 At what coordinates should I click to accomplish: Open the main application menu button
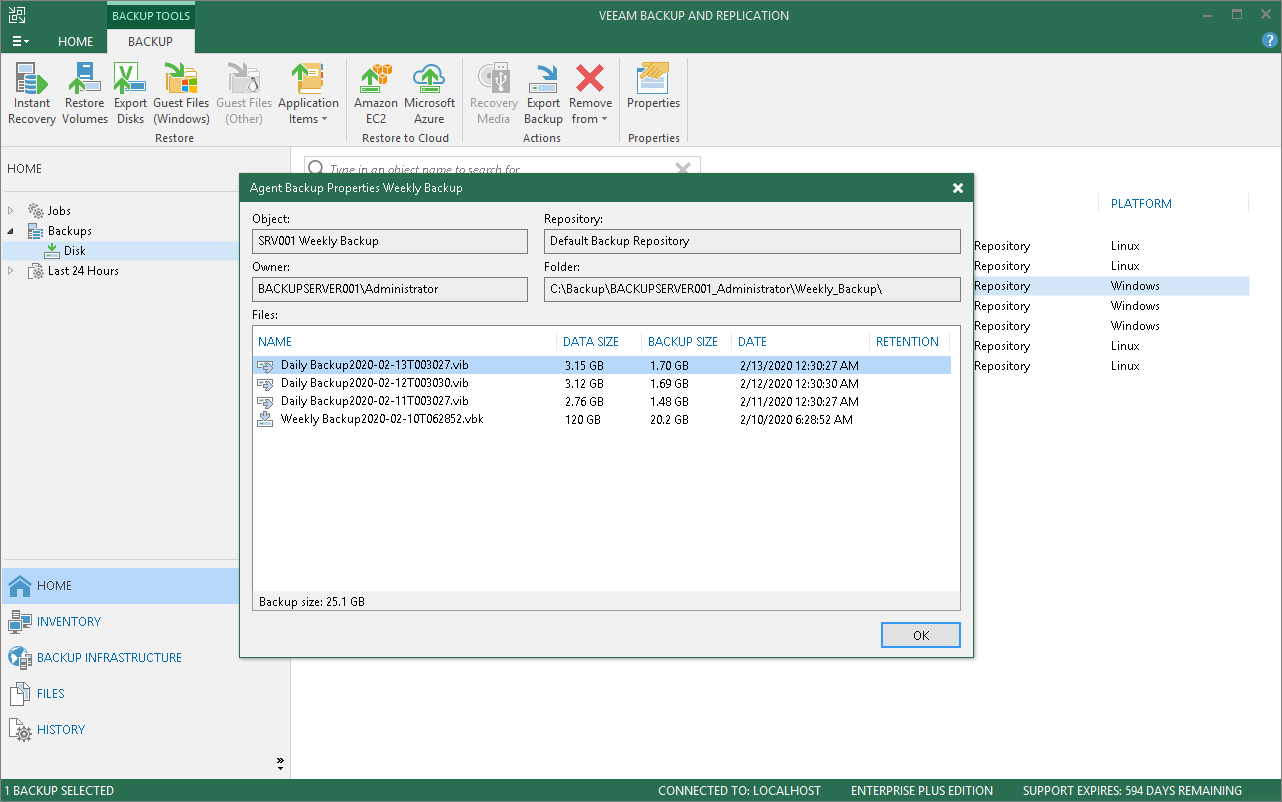coord(20,41)
